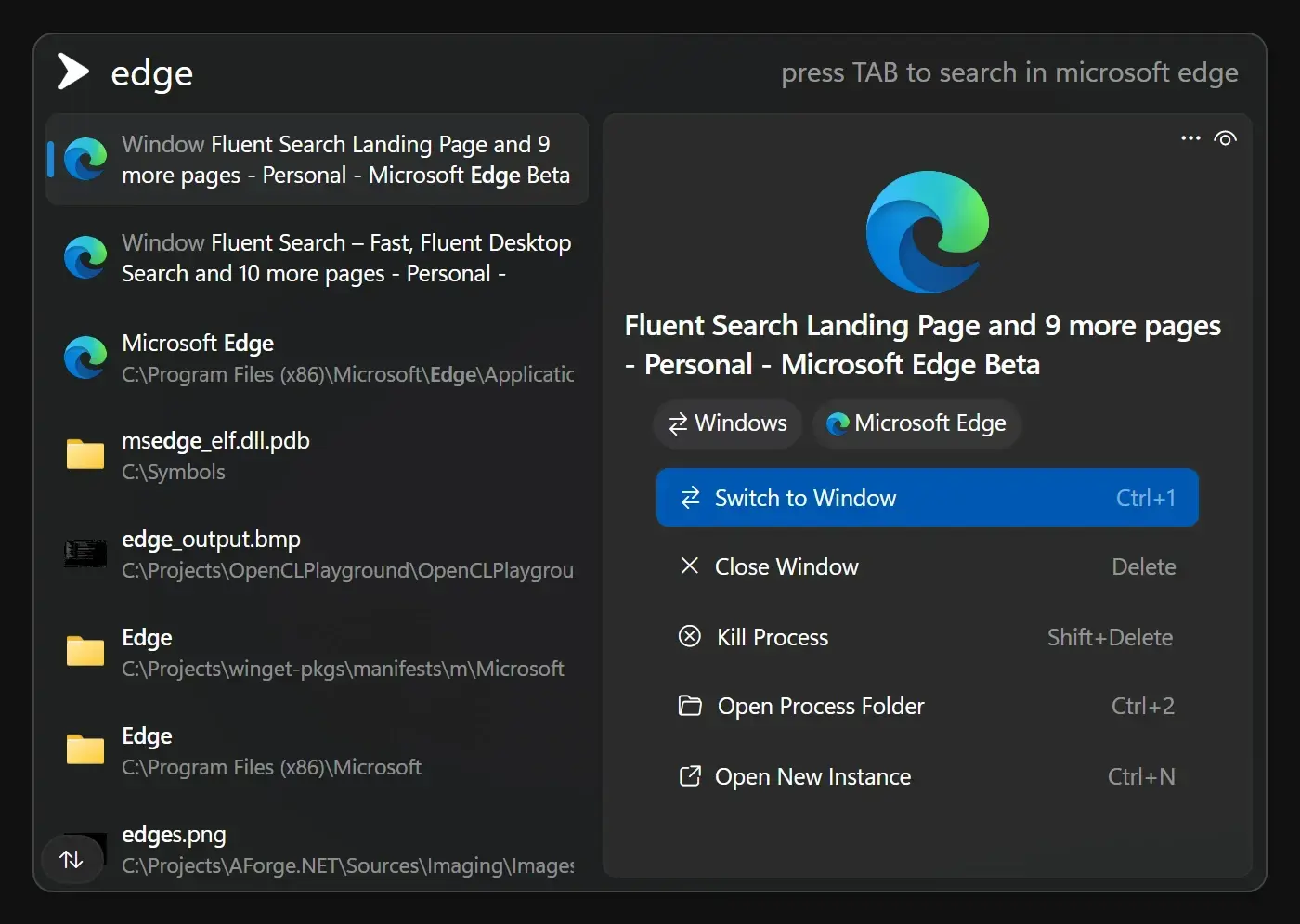Screen dimensions: 1300x924
Task: Open the three-dots more options menu
Action: coord(1190,138)
